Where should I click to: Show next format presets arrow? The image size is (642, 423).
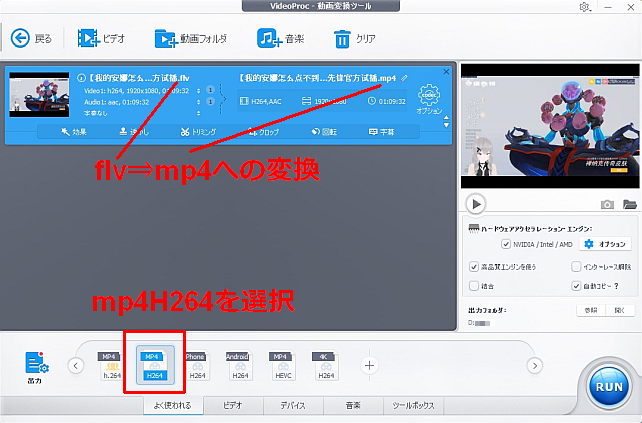534,366
